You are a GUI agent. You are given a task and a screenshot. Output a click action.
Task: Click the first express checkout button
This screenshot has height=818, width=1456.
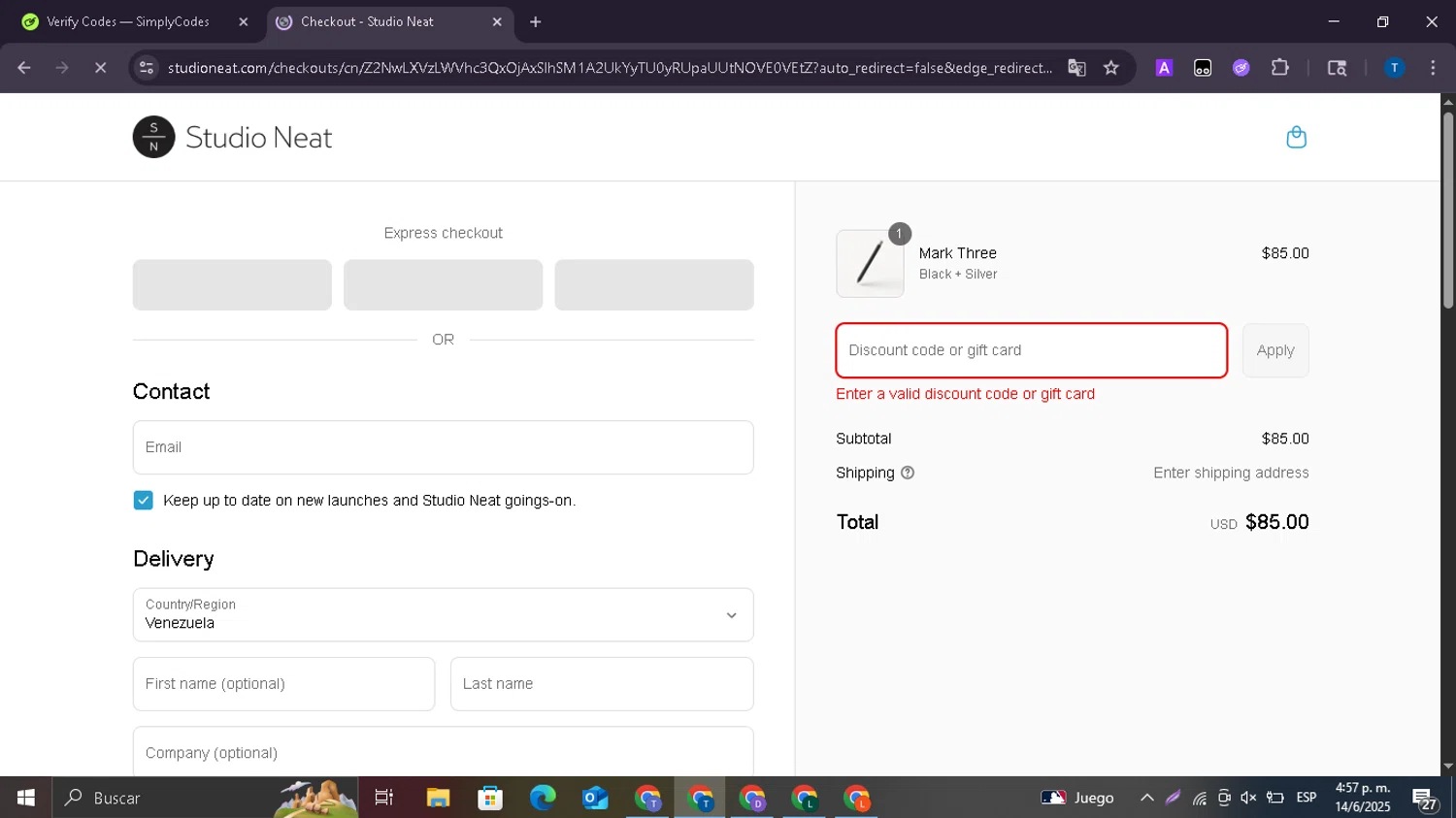tap(232, 285)
